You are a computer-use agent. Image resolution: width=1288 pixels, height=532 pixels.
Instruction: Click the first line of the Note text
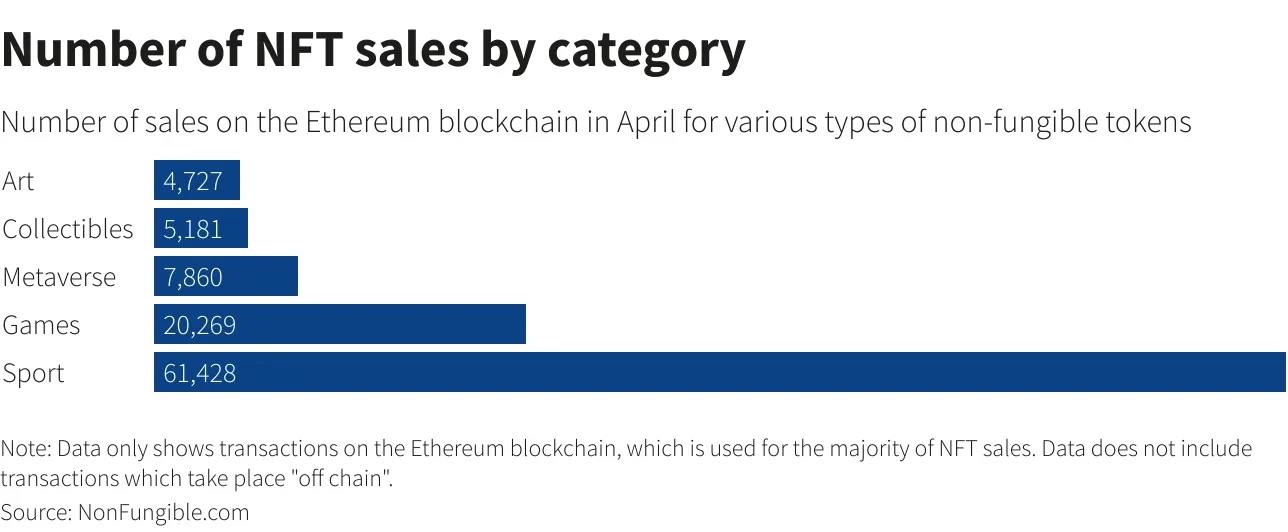pyautogui.click(x=626, y=448)
